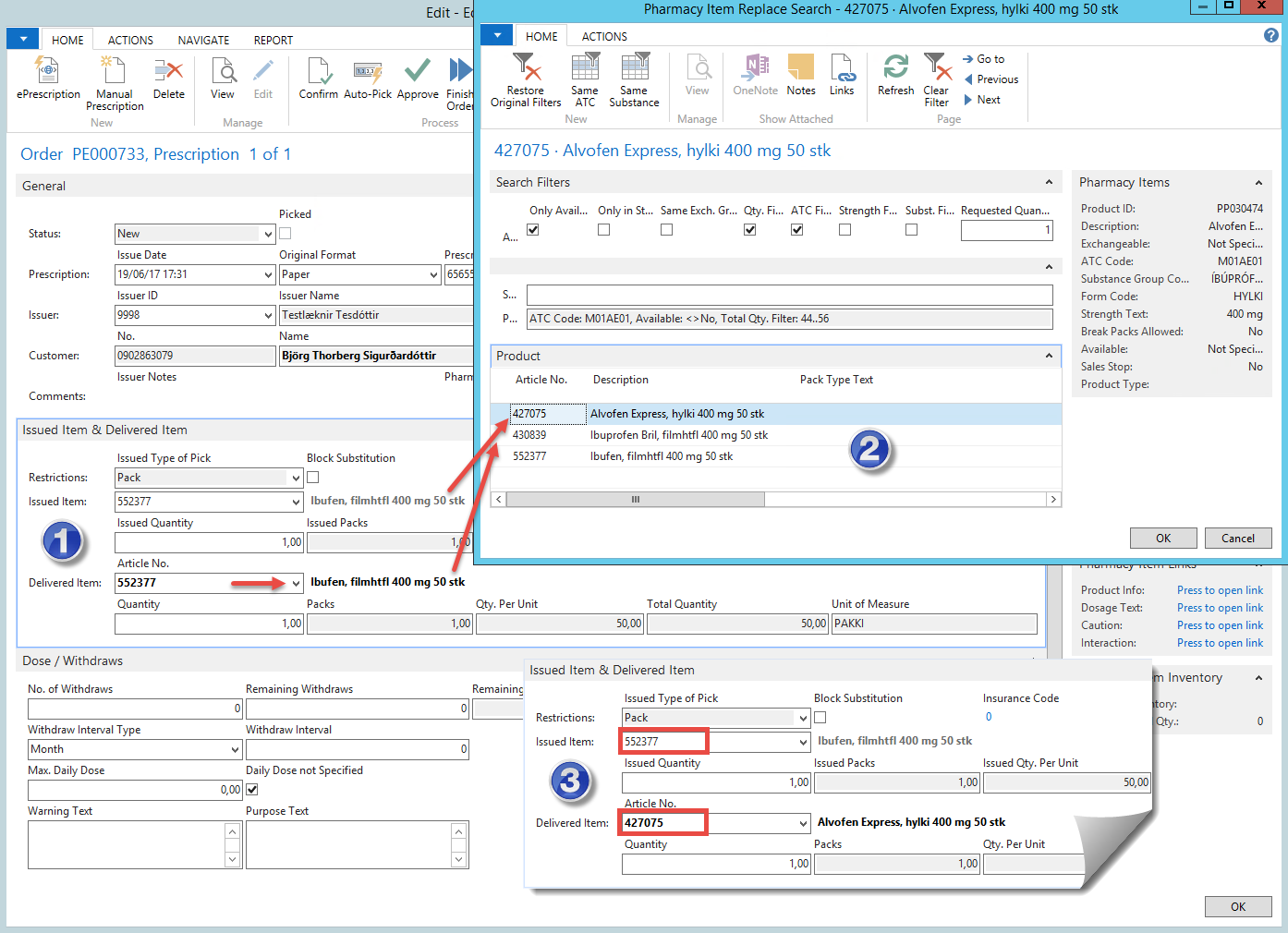Screen dimensions: 1288x933
Task: Click the Clear Filter icon
Action: pos(936,68)
